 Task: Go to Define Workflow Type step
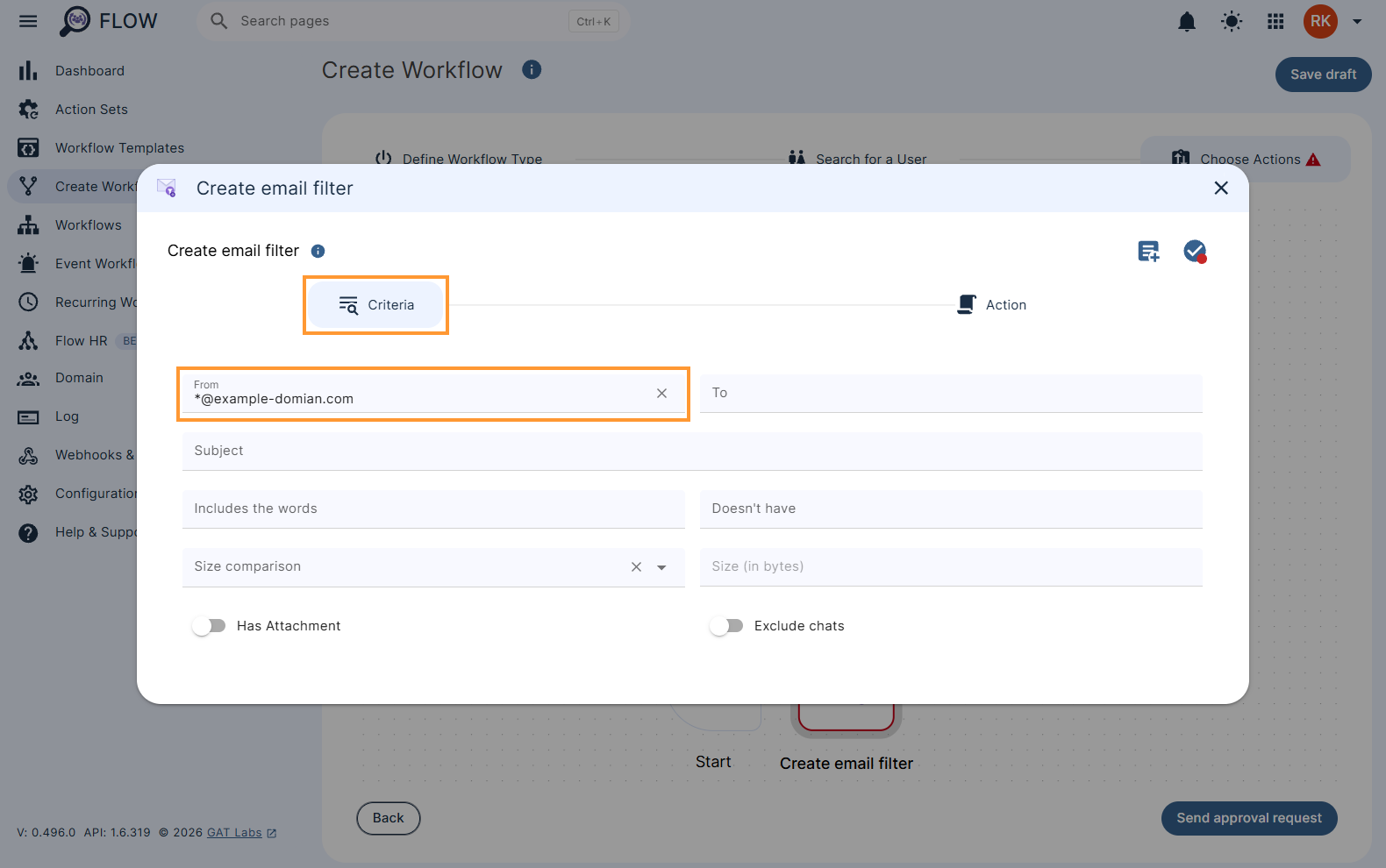point(459,159)
